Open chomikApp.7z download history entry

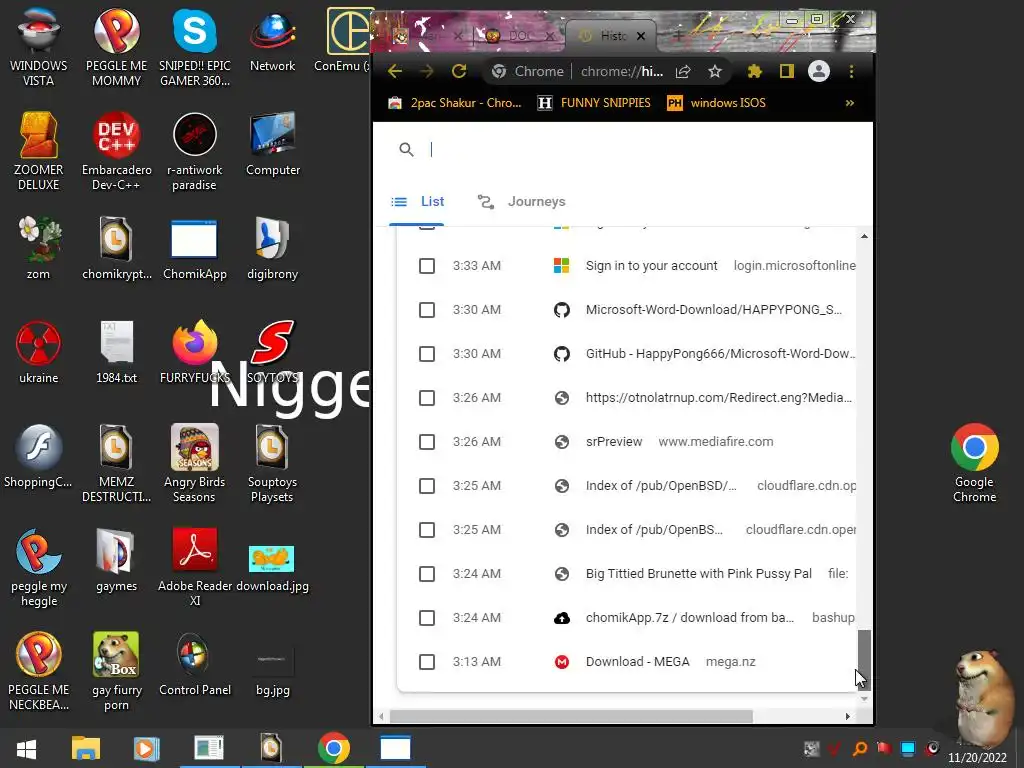click(690, 618)
